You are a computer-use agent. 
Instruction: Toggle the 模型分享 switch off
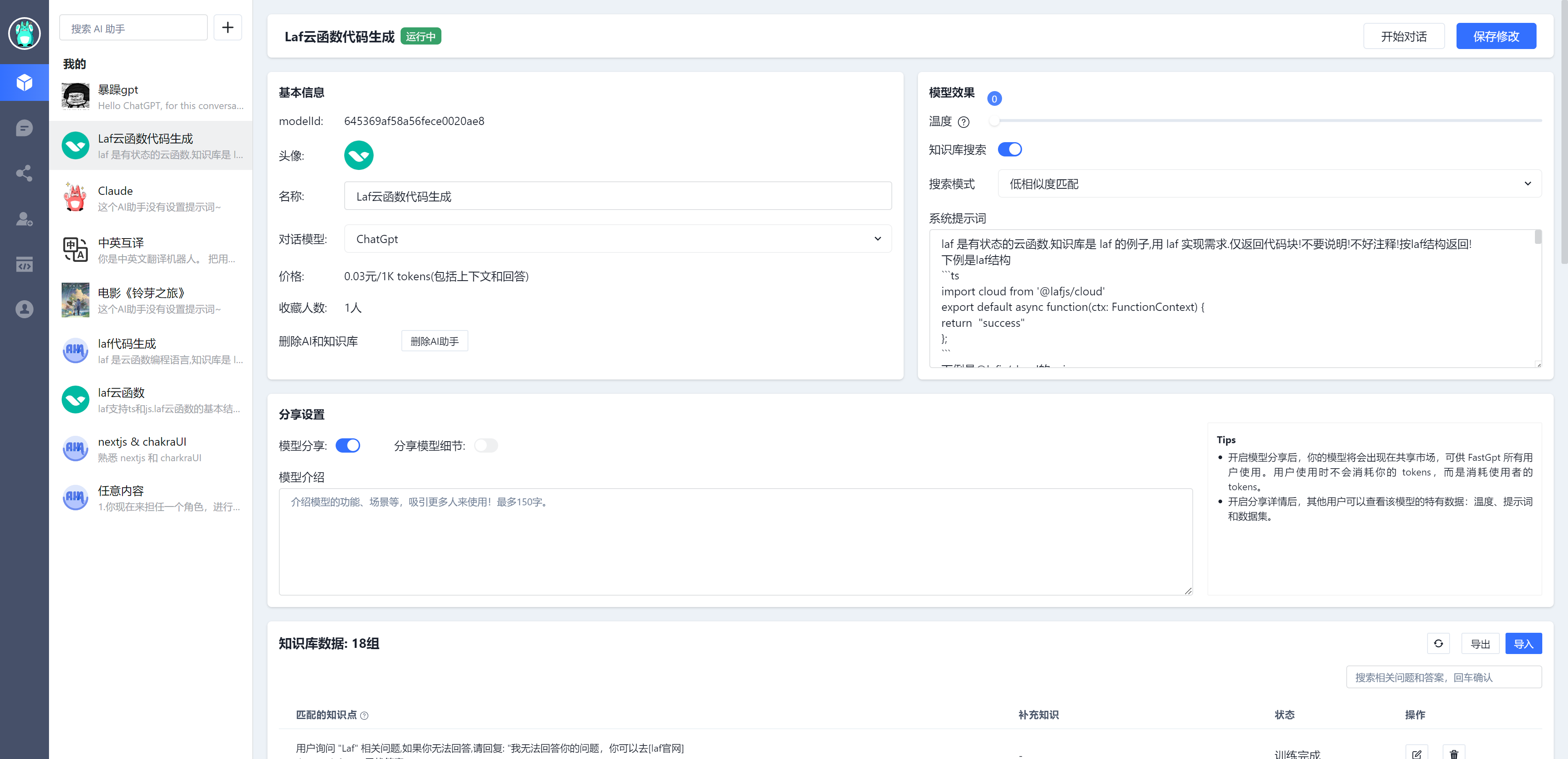pyautogui.click(x=347, y=445)
